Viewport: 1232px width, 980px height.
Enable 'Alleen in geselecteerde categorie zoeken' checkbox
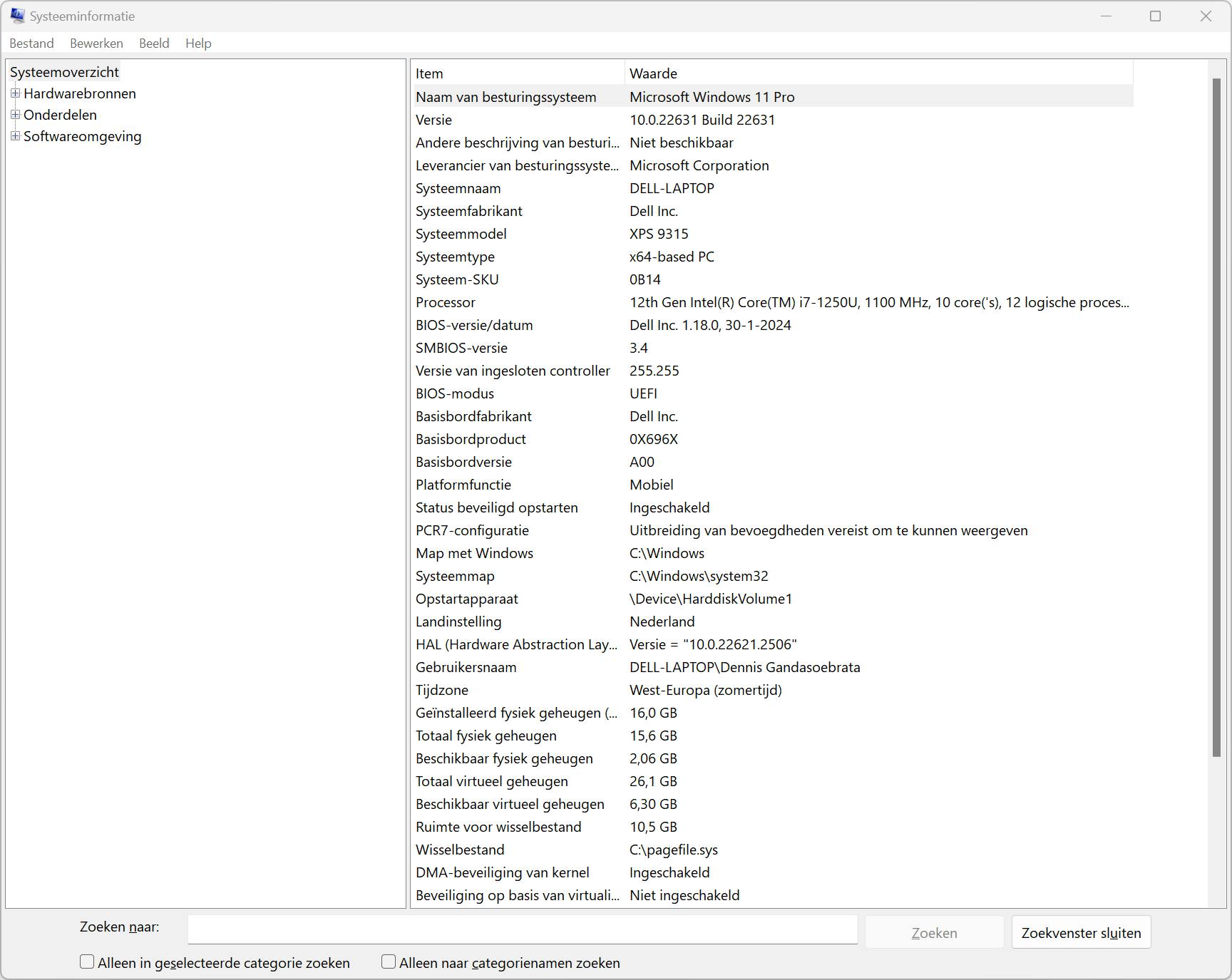pos(87,962)
